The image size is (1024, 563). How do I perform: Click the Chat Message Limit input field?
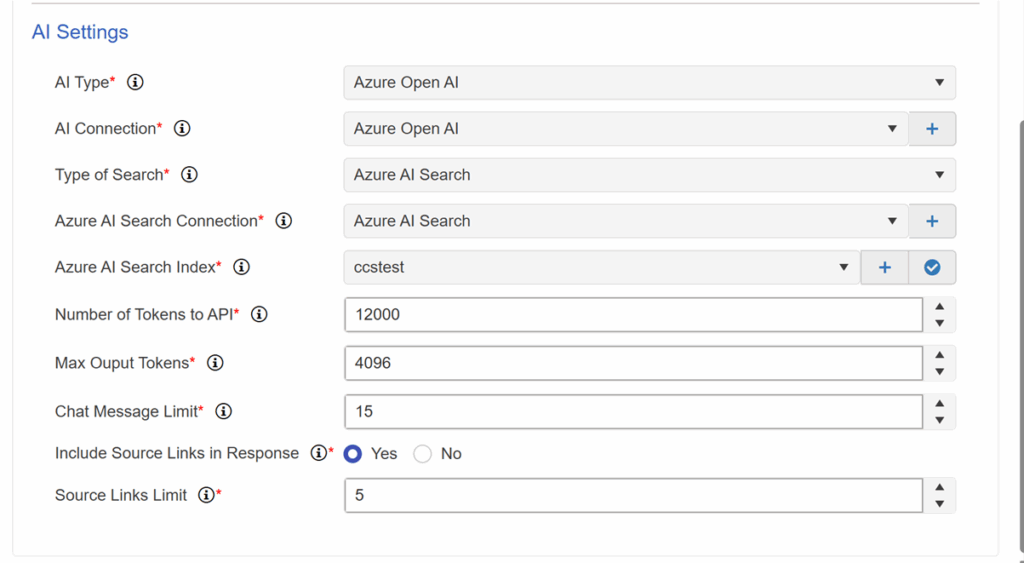tap(633, 411)
